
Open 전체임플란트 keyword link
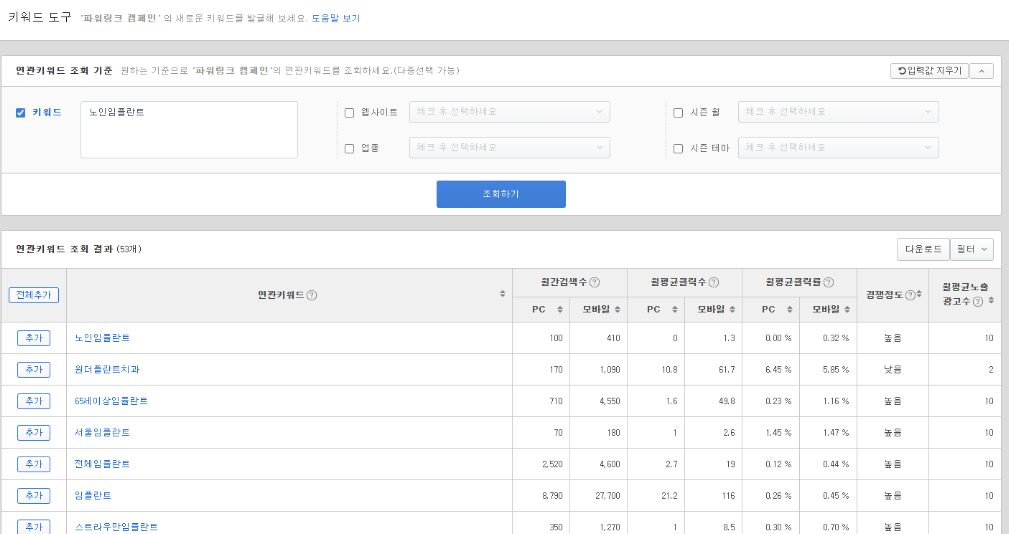coord(102,464)
